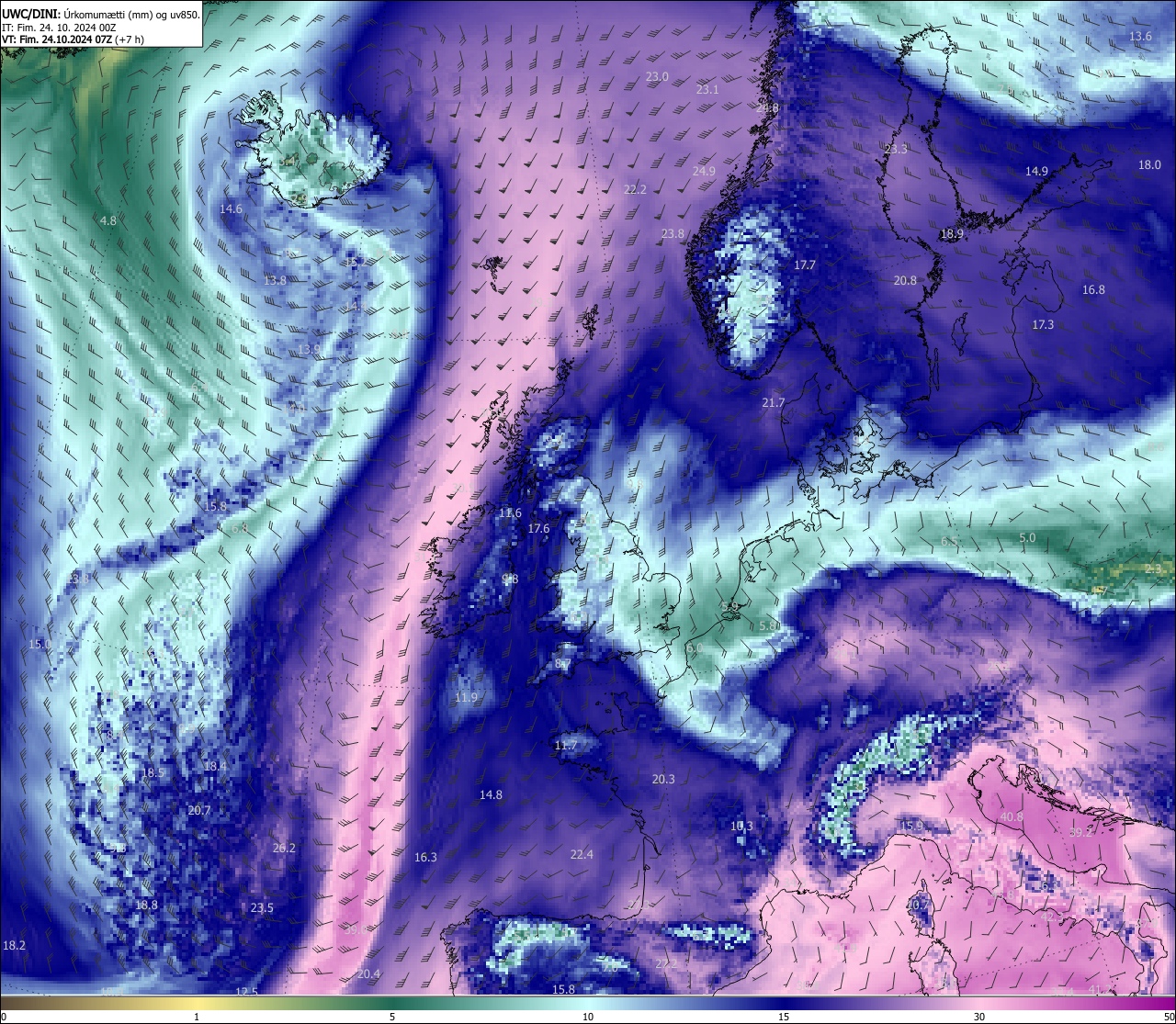Click the map value "22.4"

tap(582, 855)
